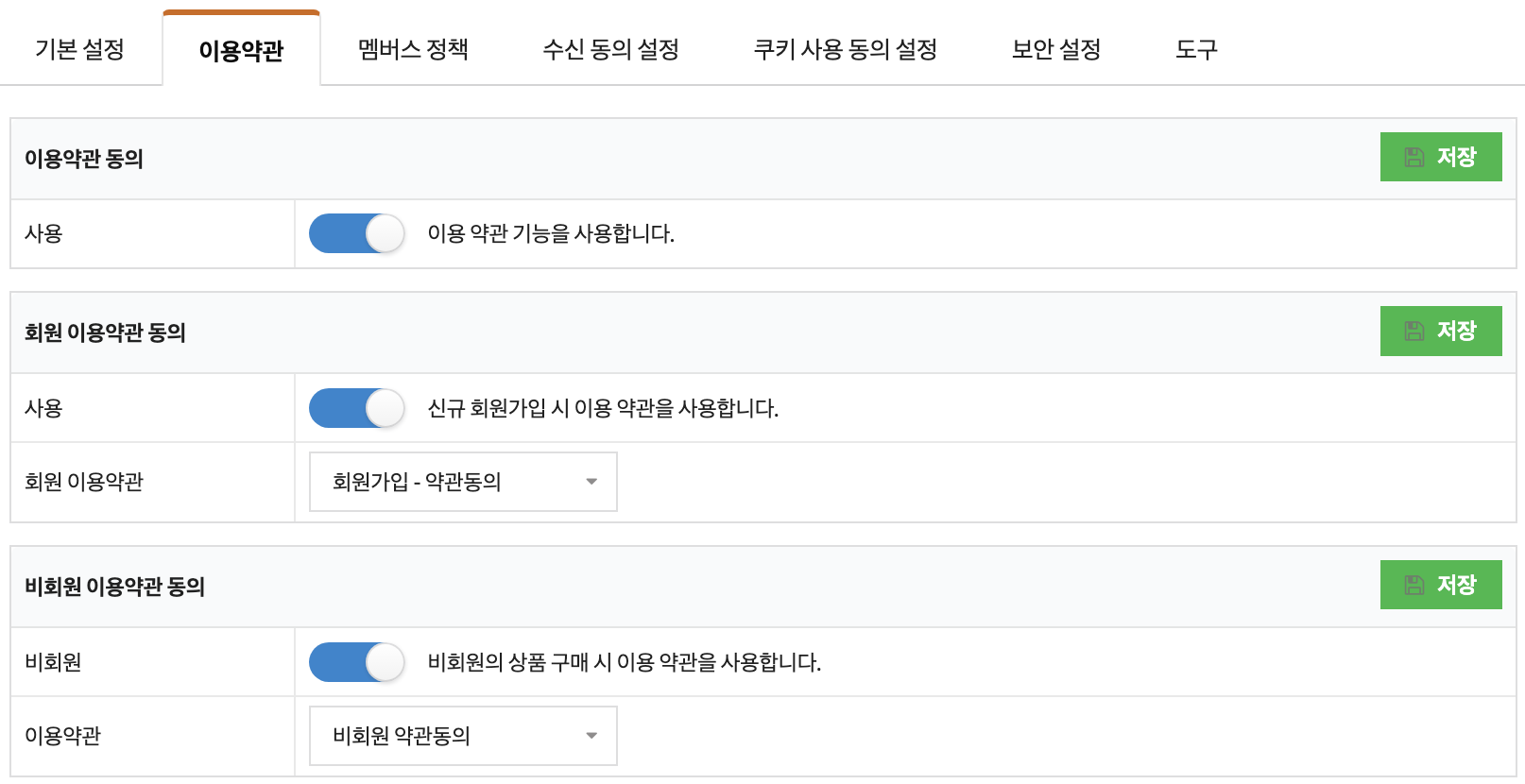Viewport: 1525px width, 784px height.
Task: Open the 회원가입 - 약관동의 dropdown
Action: pyautogui.click(x=463, y=482)
